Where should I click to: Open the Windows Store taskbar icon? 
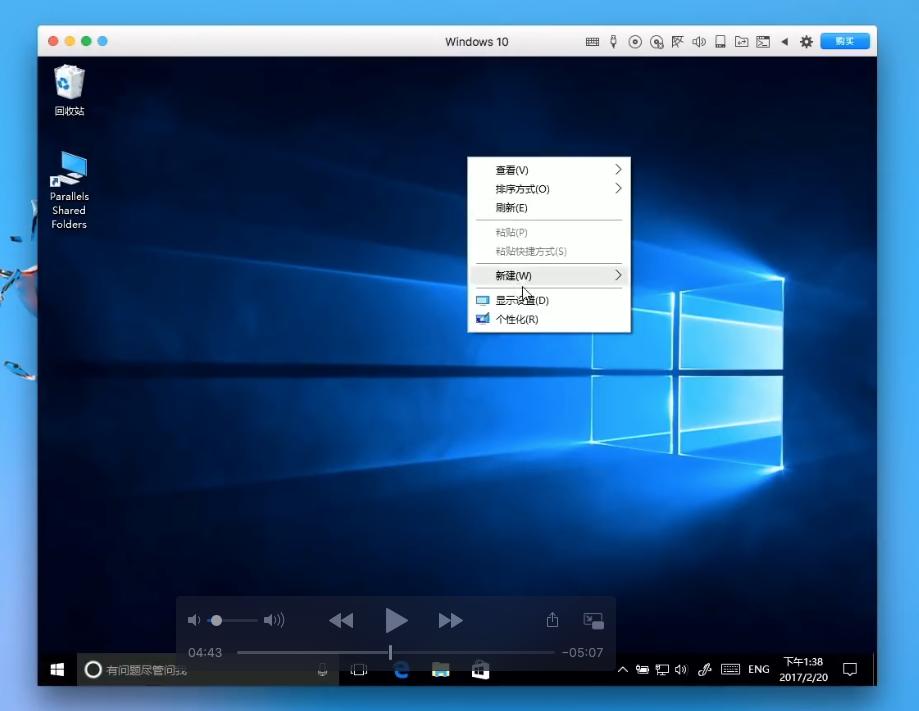481,669
